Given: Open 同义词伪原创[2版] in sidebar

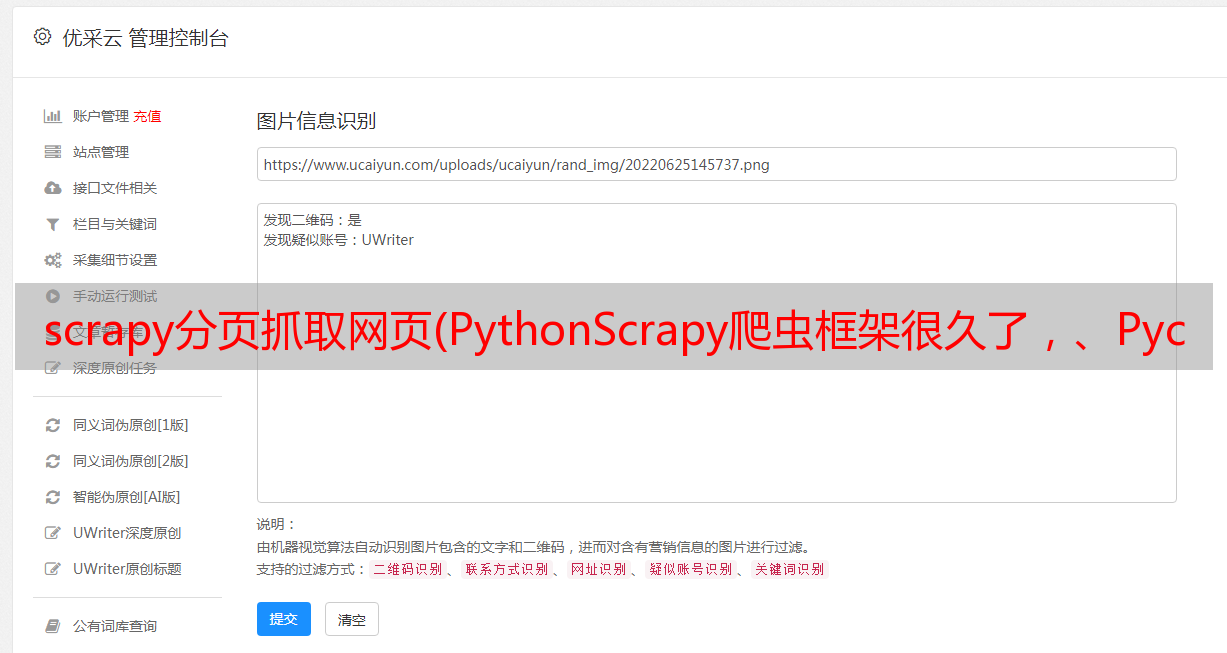Looking at the screenshot, I should point(131,461).
